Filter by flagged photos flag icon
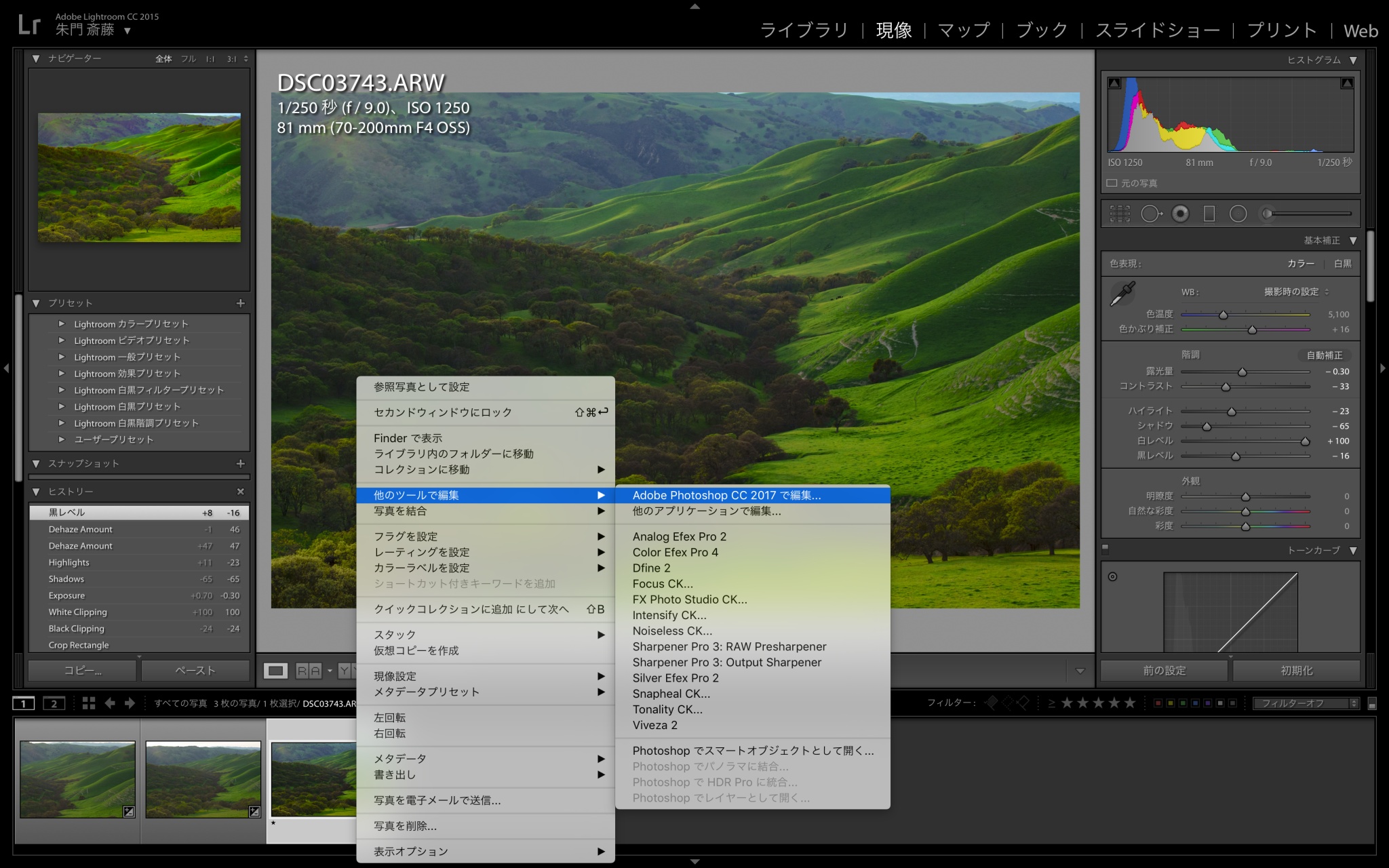1389x868 pixels. tap(992, 703)
